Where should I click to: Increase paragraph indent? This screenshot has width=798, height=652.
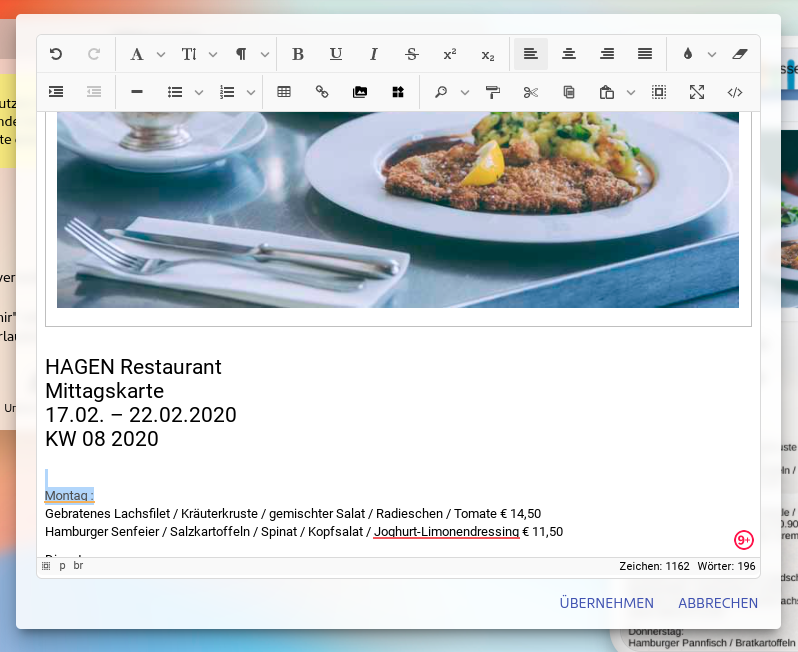tap(56, 92)
